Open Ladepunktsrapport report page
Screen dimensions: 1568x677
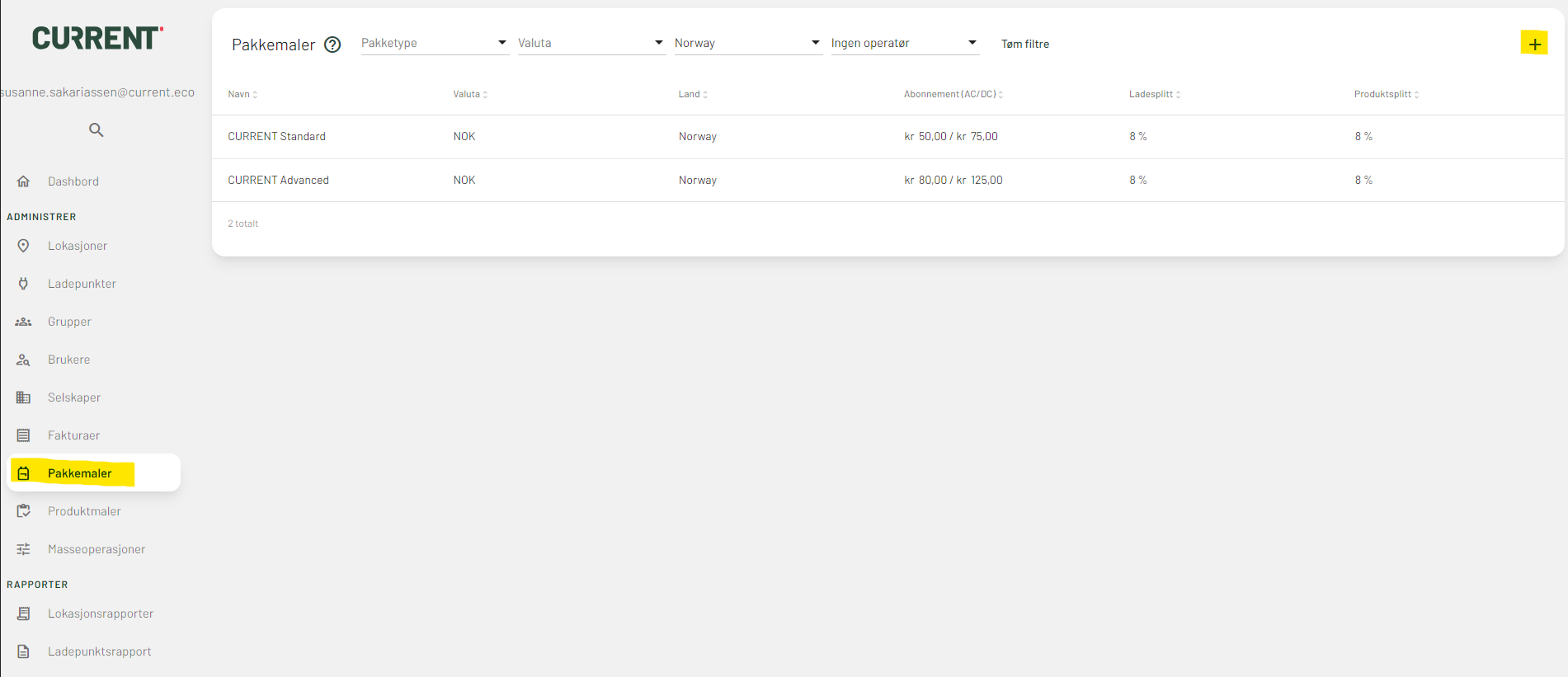100,651
